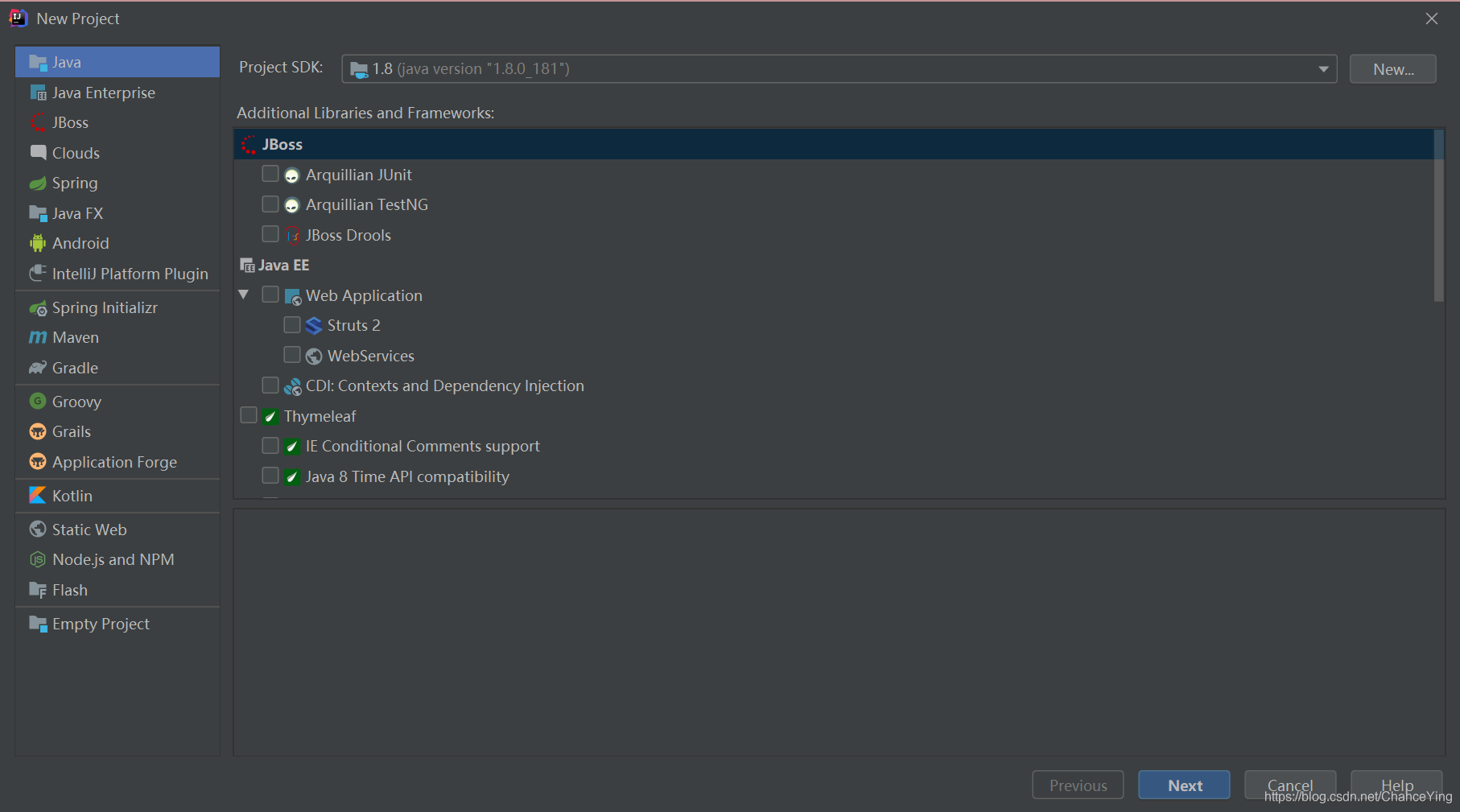Click the IntelliJ Platform Plugin icon
The width and height of the screenshot is (1460, 812).
(38, 274)
